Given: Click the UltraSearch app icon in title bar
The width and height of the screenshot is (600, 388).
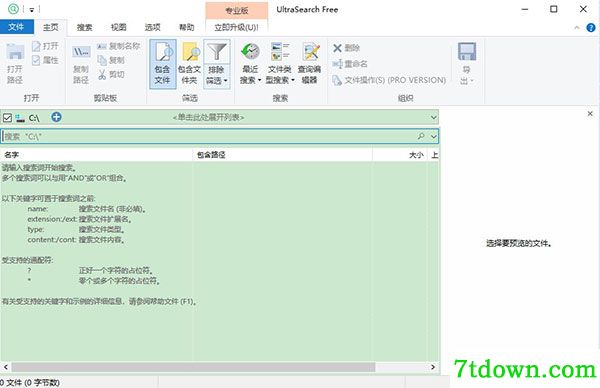Looking at the screenshot, I should (x=13, y=8).
